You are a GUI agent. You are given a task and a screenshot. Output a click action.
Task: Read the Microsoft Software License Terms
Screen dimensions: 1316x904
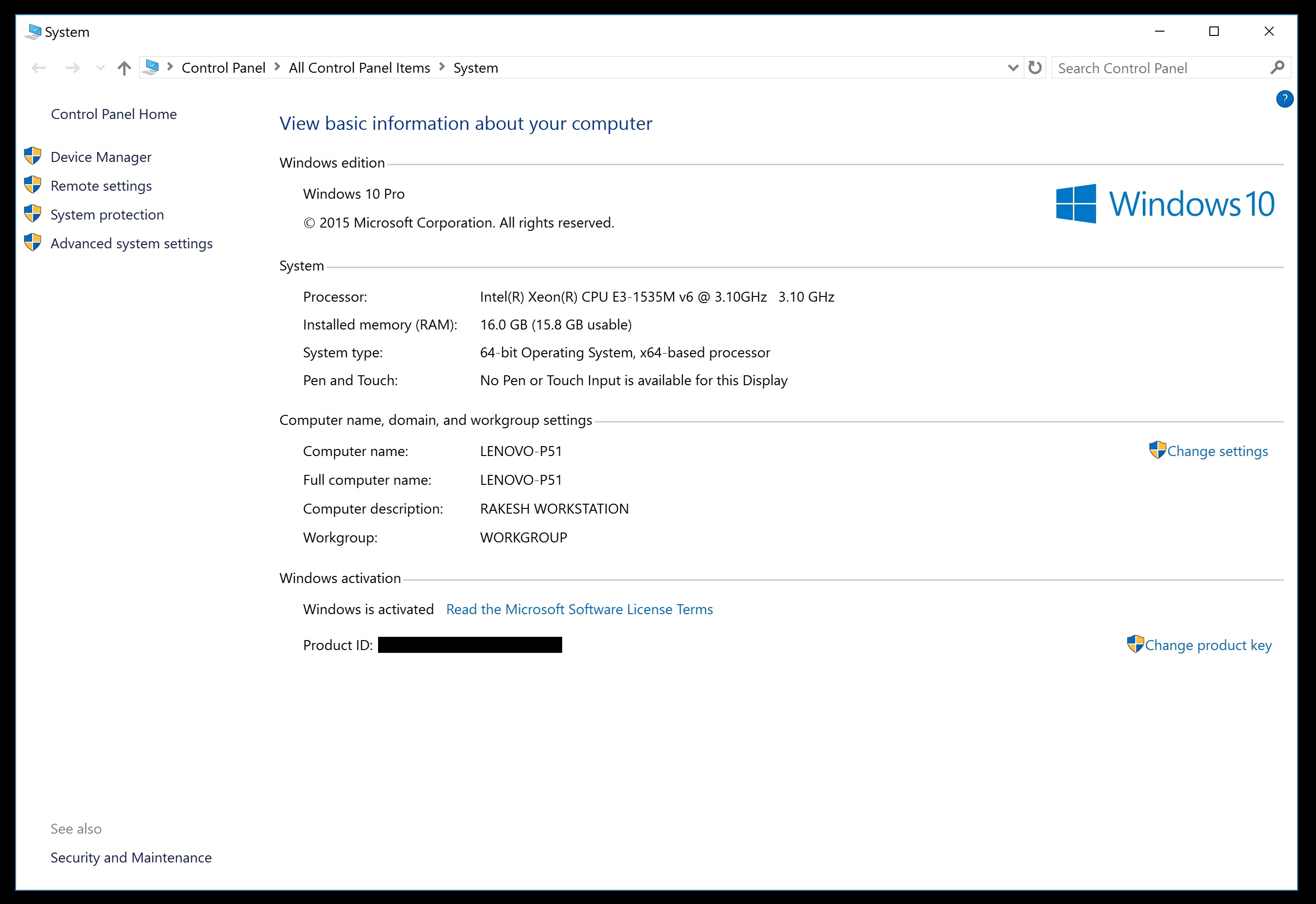pos(579,609)
